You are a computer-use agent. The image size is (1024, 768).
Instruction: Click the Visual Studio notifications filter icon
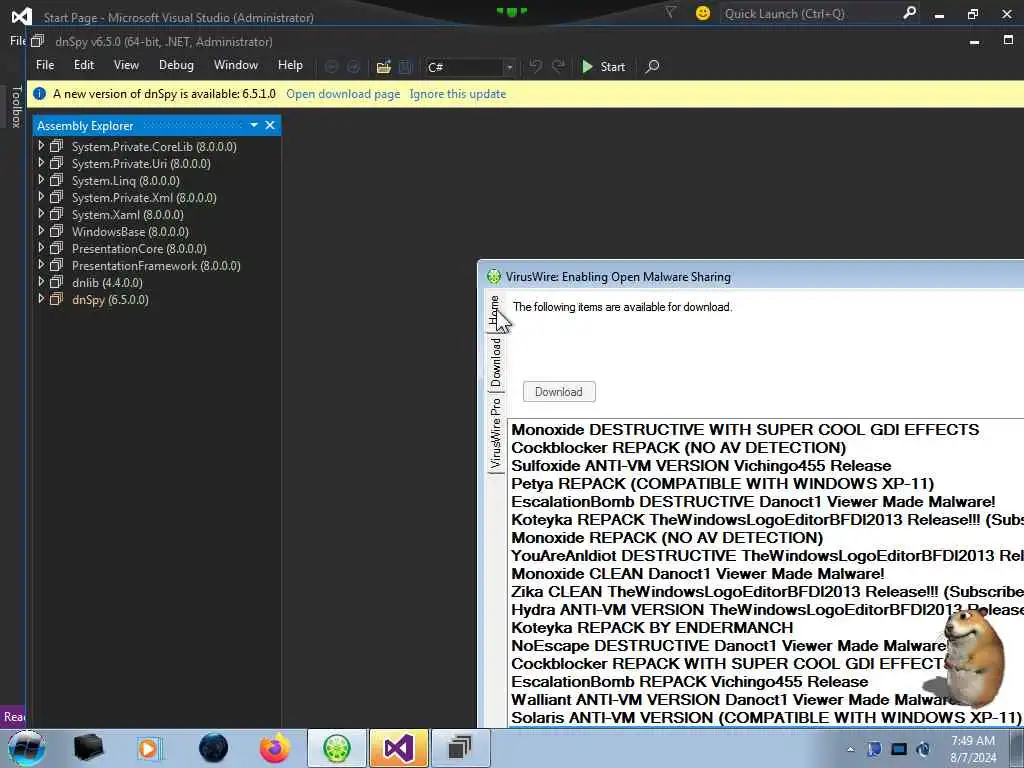[670, 12]
